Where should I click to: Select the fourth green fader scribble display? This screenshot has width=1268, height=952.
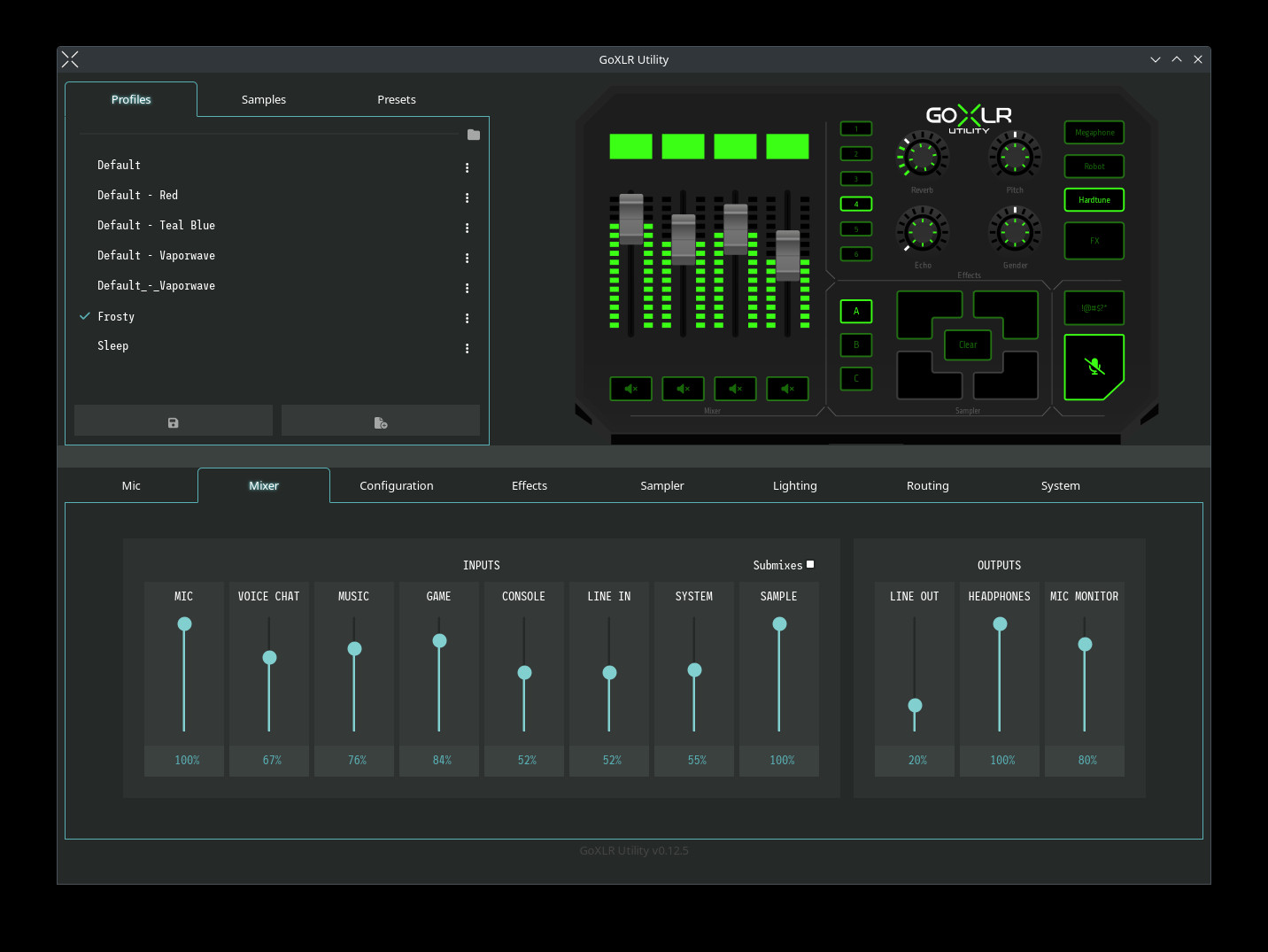coord(787,146)
